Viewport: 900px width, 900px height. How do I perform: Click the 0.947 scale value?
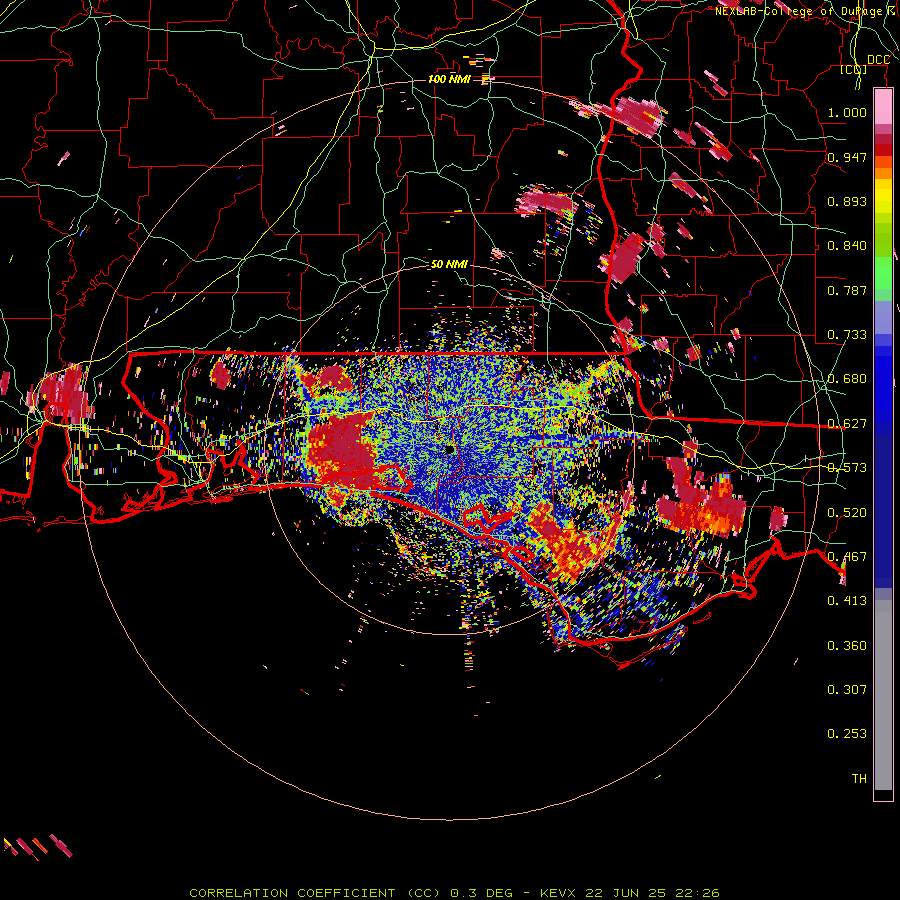(847, 157)
